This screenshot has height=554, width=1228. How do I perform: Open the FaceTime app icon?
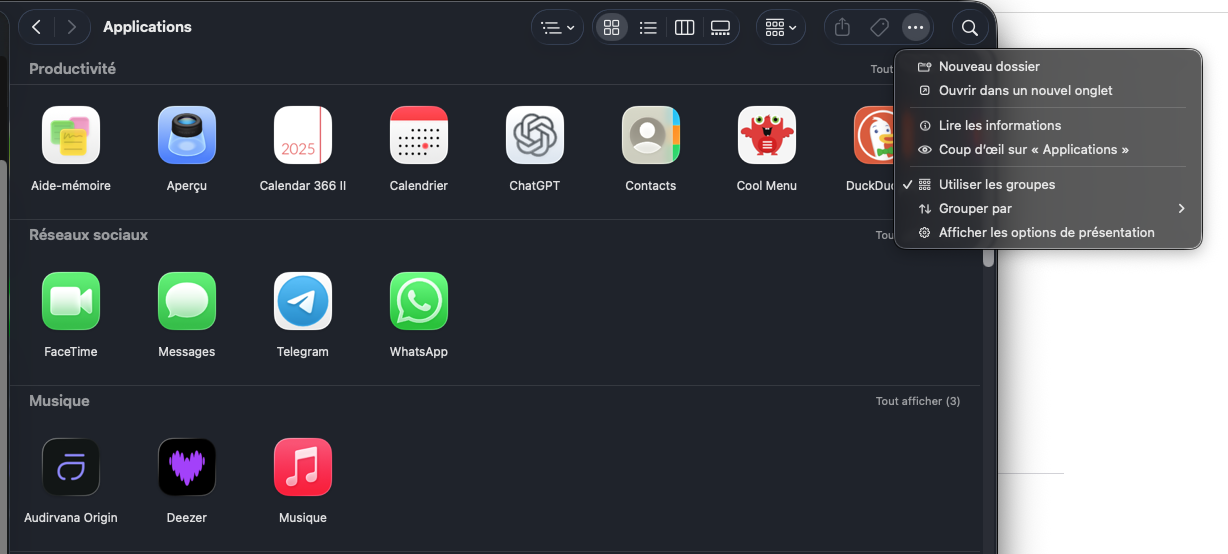pos(71,301)
